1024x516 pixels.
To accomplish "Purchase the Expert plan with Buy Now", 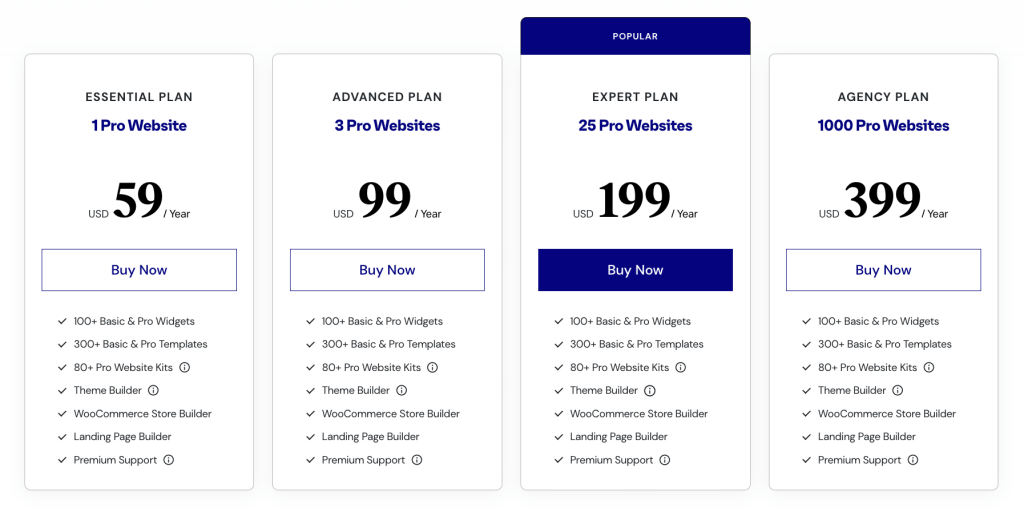I will click(x=635, y=270).
